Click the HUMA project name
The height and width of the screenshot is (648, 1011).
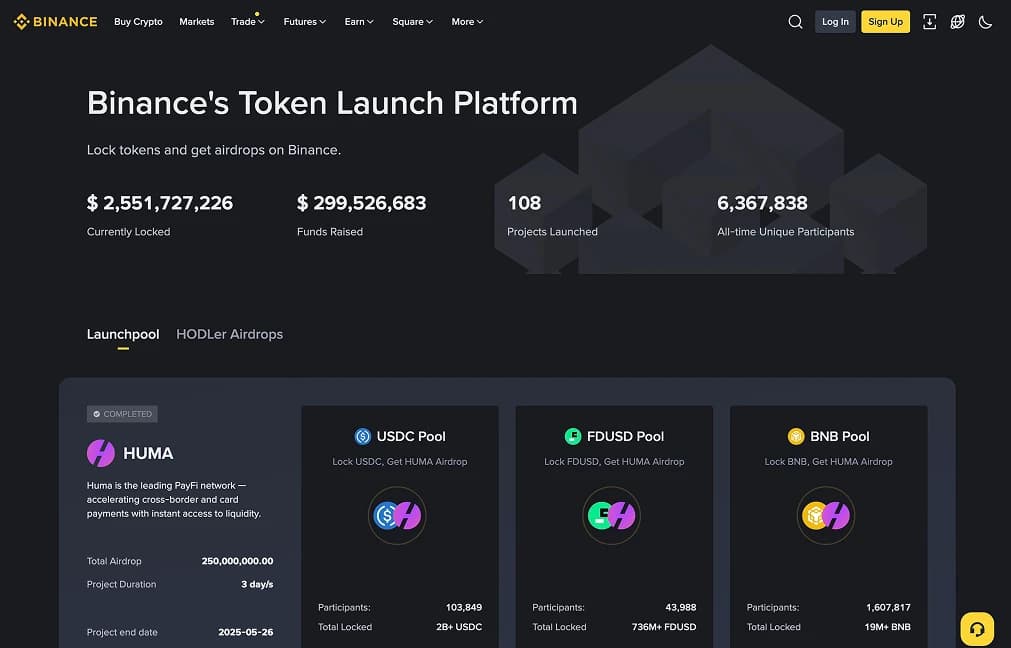point(148,453)
